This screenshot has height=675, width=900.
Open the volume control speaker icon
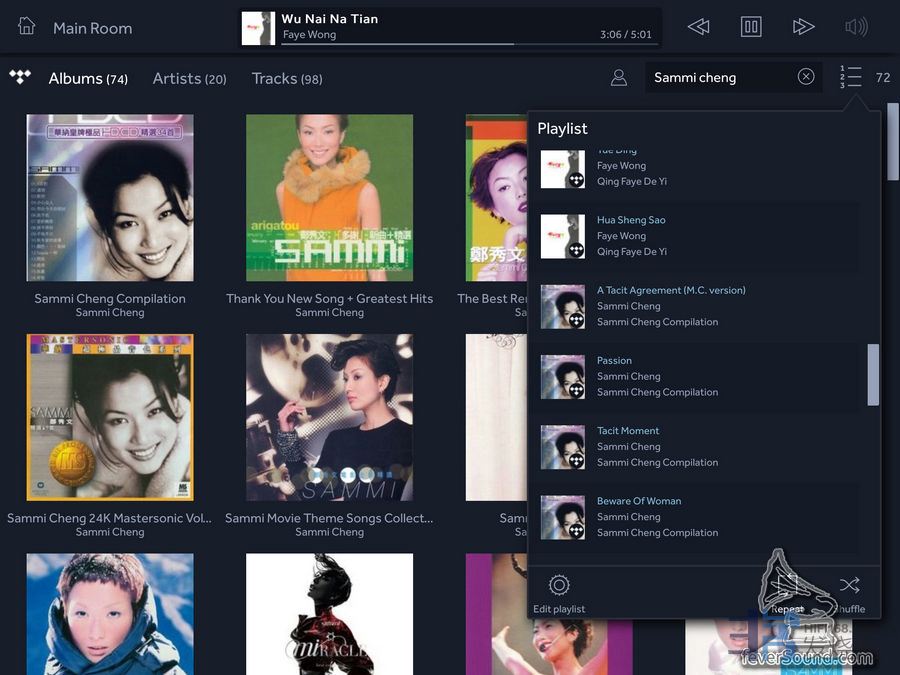856,27
